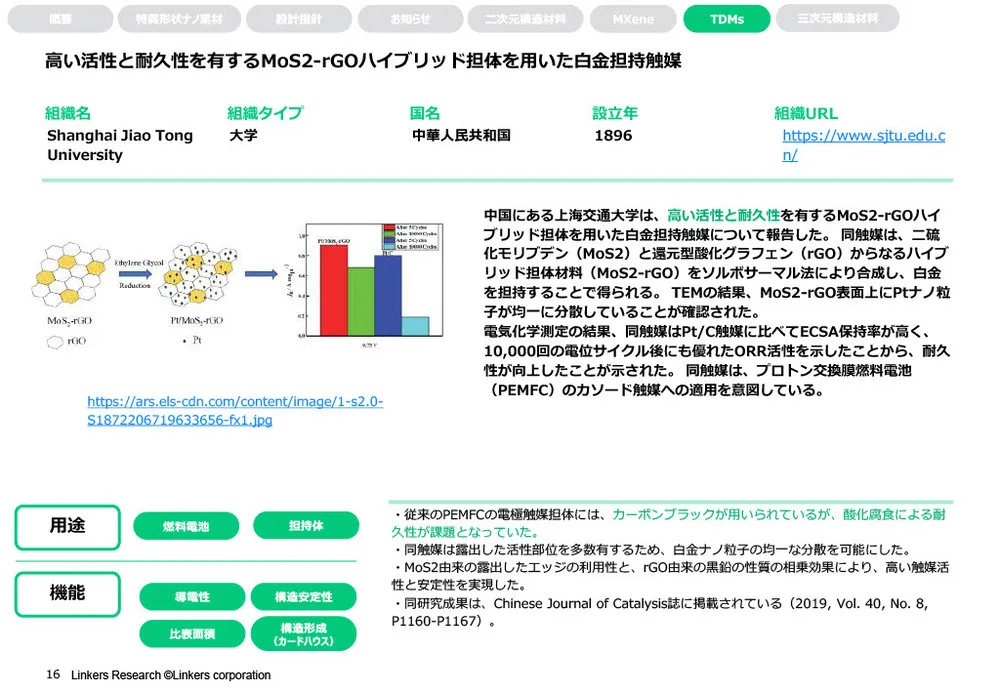Select the MXene tab

pos(633,18)
